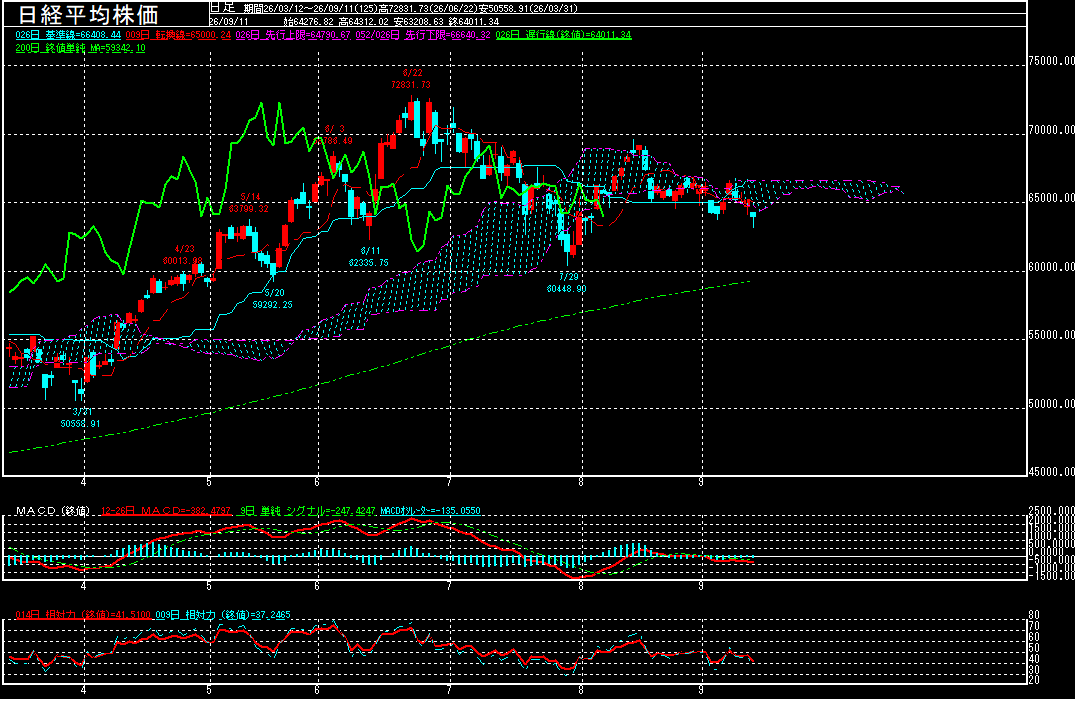Click the 6/11 low label 62335.75
Viewport: 1080px width, 706px height.
pyautogui.click(x=369, y=257)
